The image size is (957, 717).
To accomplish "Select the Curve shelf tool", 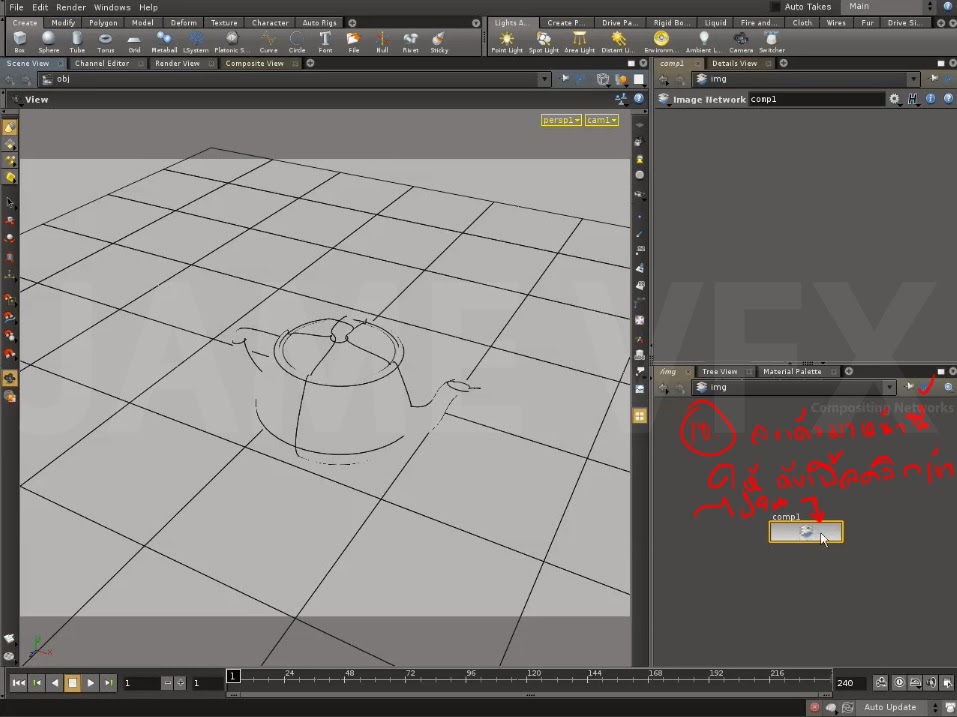I will 268,42.
